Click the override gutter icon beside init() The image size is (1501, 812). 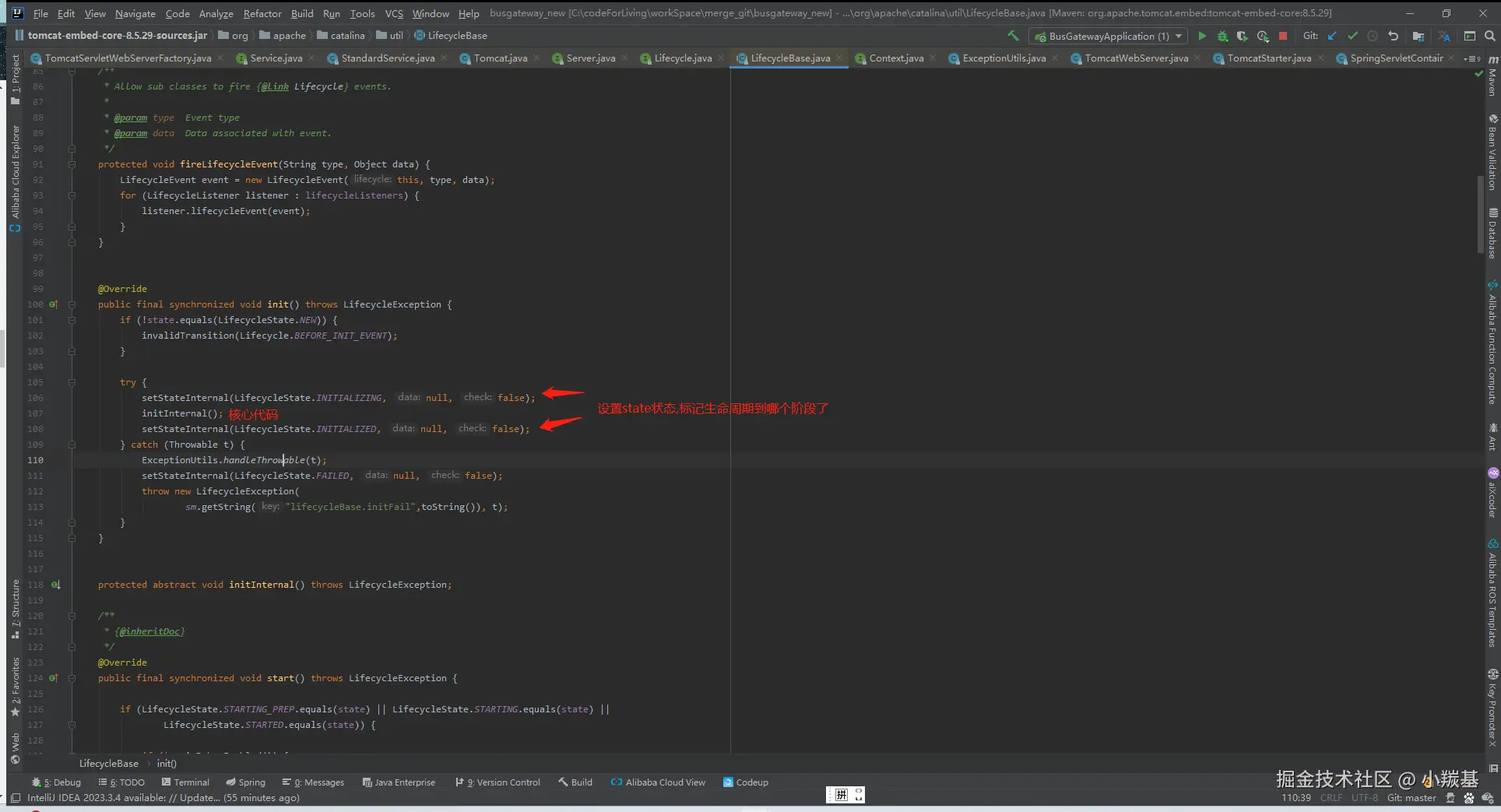coord(54,304)
